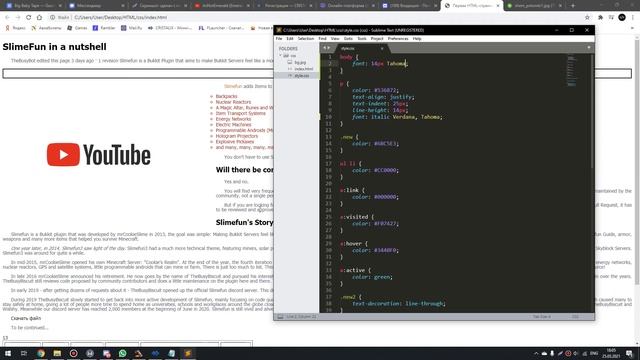Click the Sublime minimap
The height and width of the screenshot is (360, 640).
coord(572,70)
